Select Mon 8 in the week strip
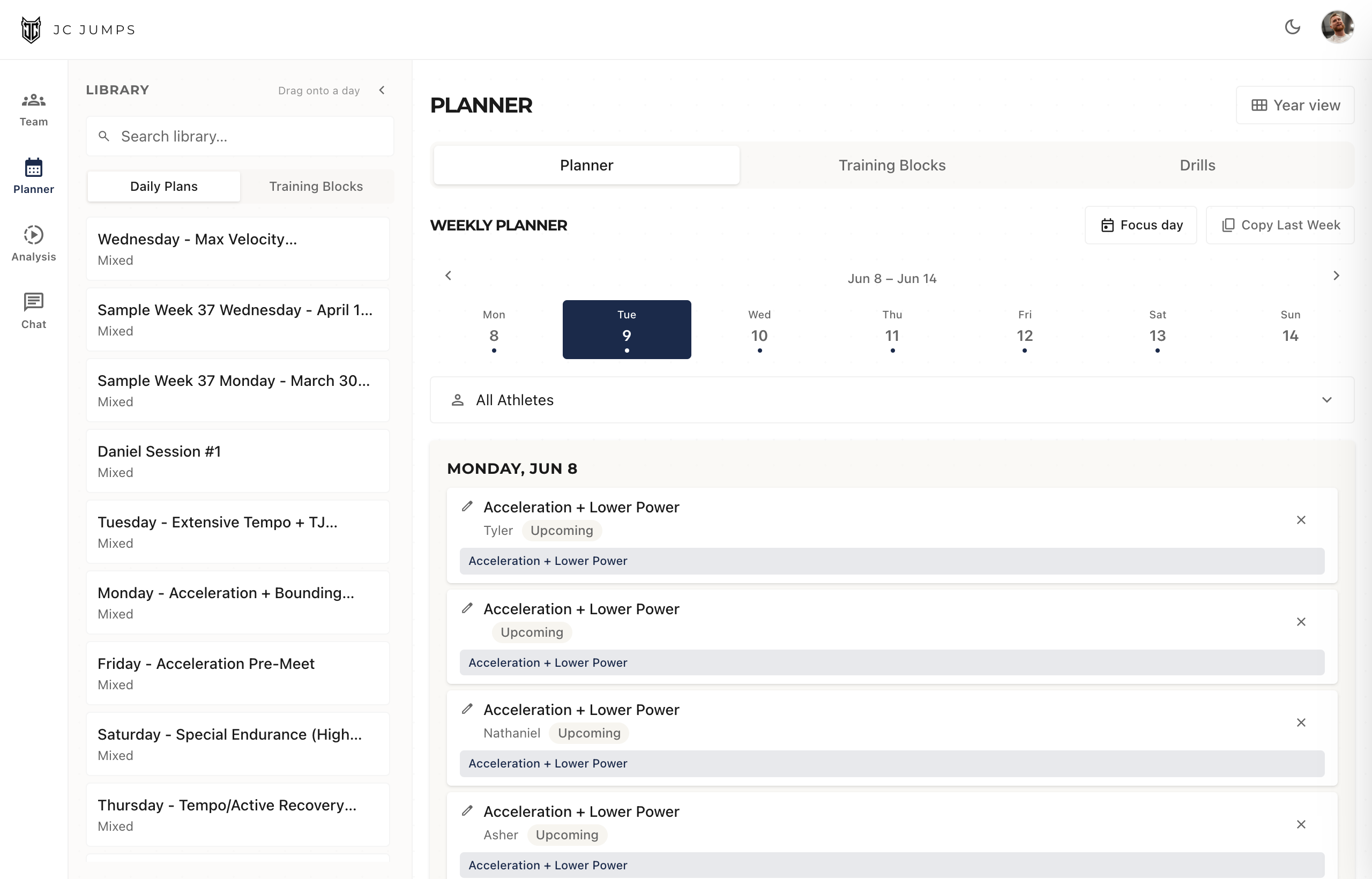The image size is (1372, 879). [494, 330]
